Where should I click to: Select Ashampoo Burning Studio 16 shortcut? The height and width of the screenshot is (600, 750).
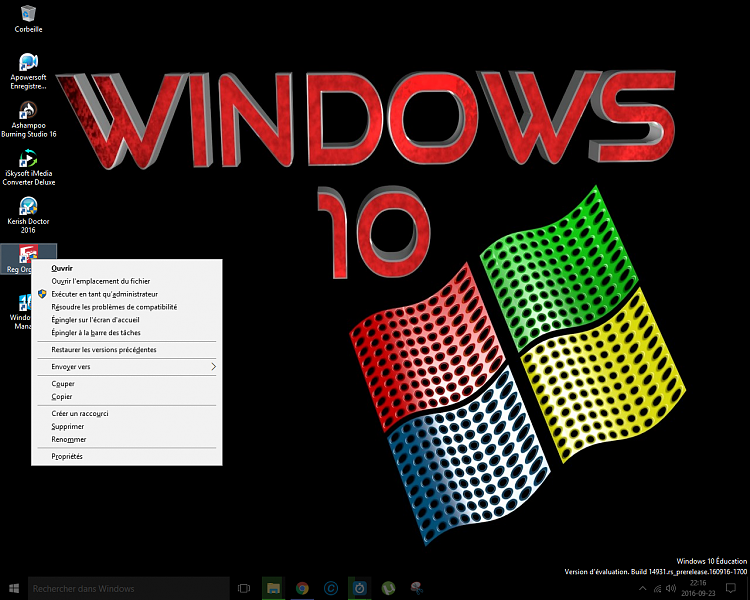[x=28, y=120]
